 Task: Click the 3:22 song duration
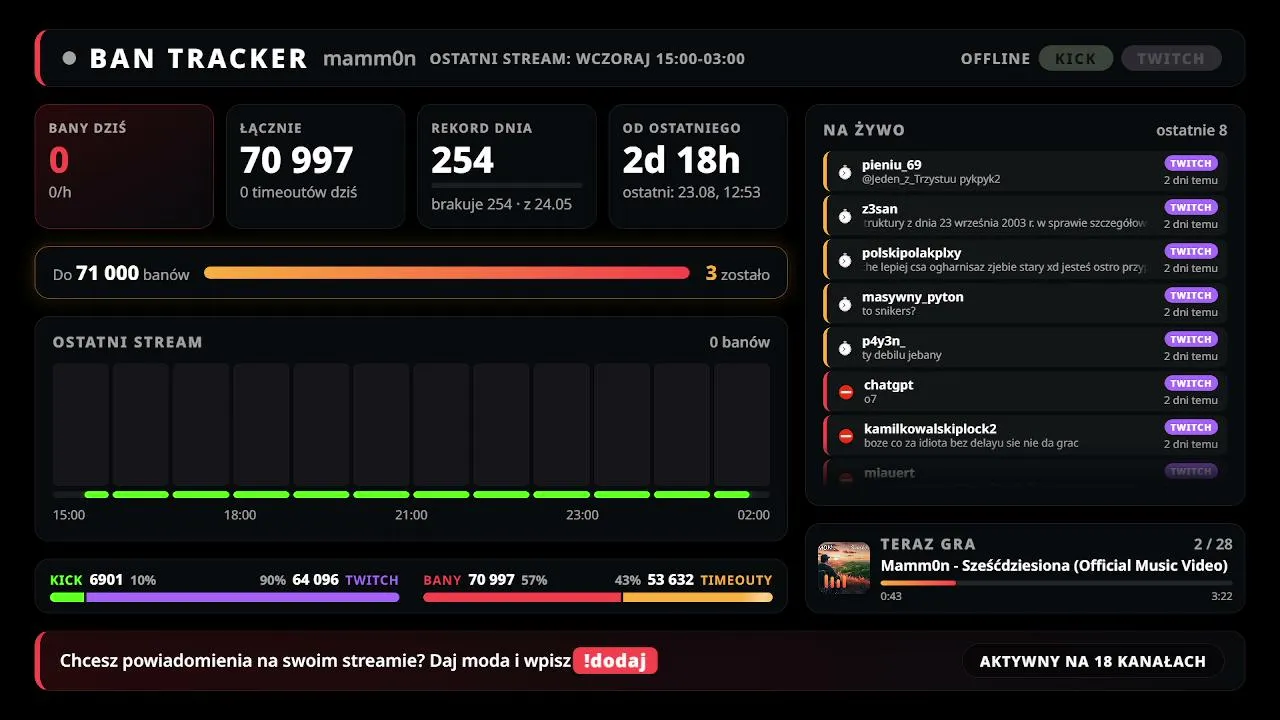[1221, 596]
